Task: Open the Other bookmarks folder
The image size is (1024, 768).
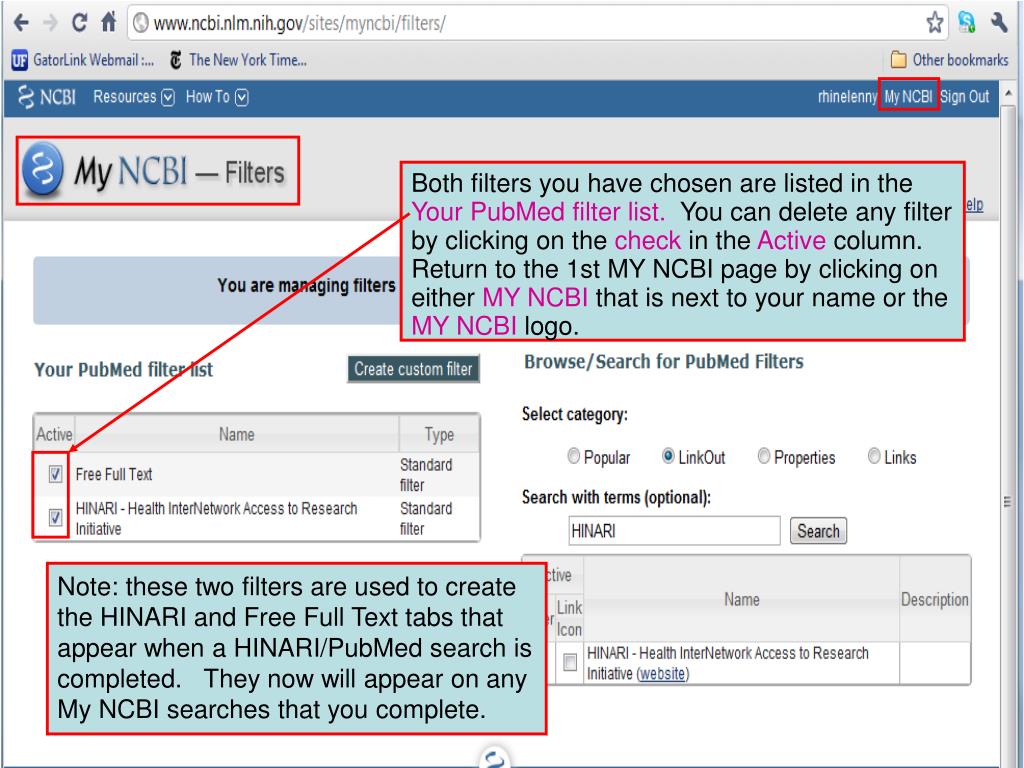Action: pos(950,60)
